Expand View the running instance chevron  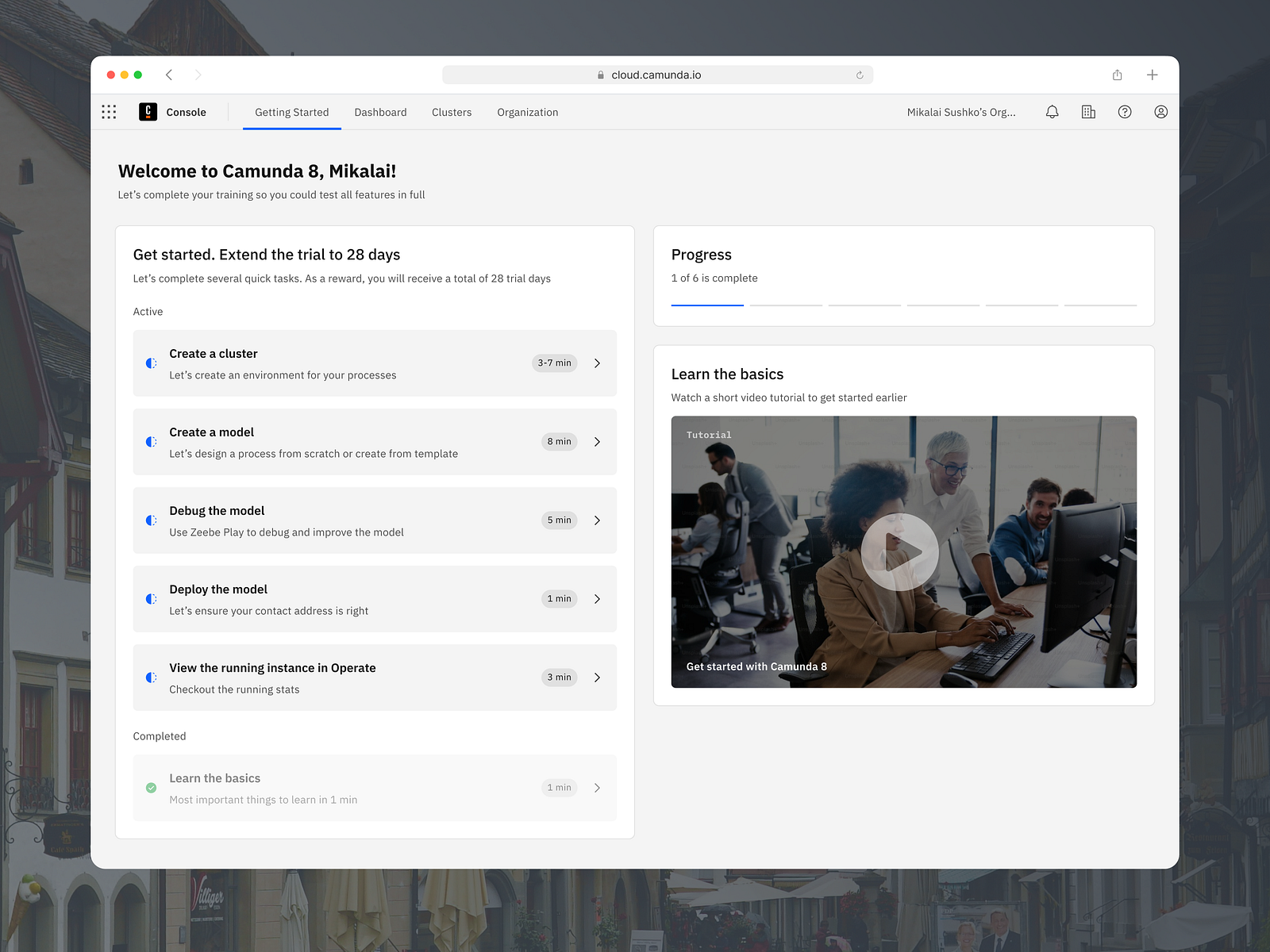[597, 678]
